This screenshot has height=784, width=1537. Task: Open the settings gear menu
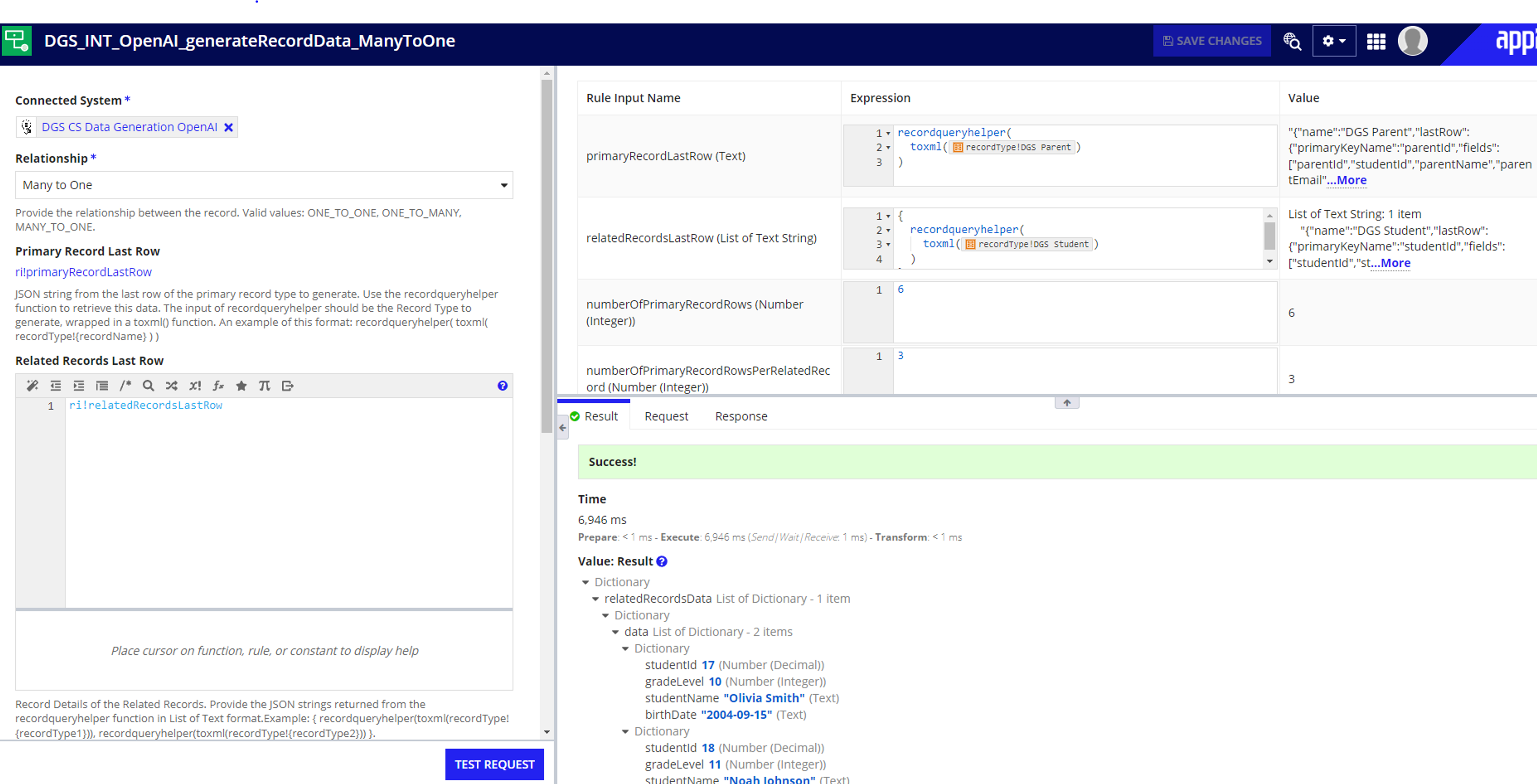[1334, 41]
